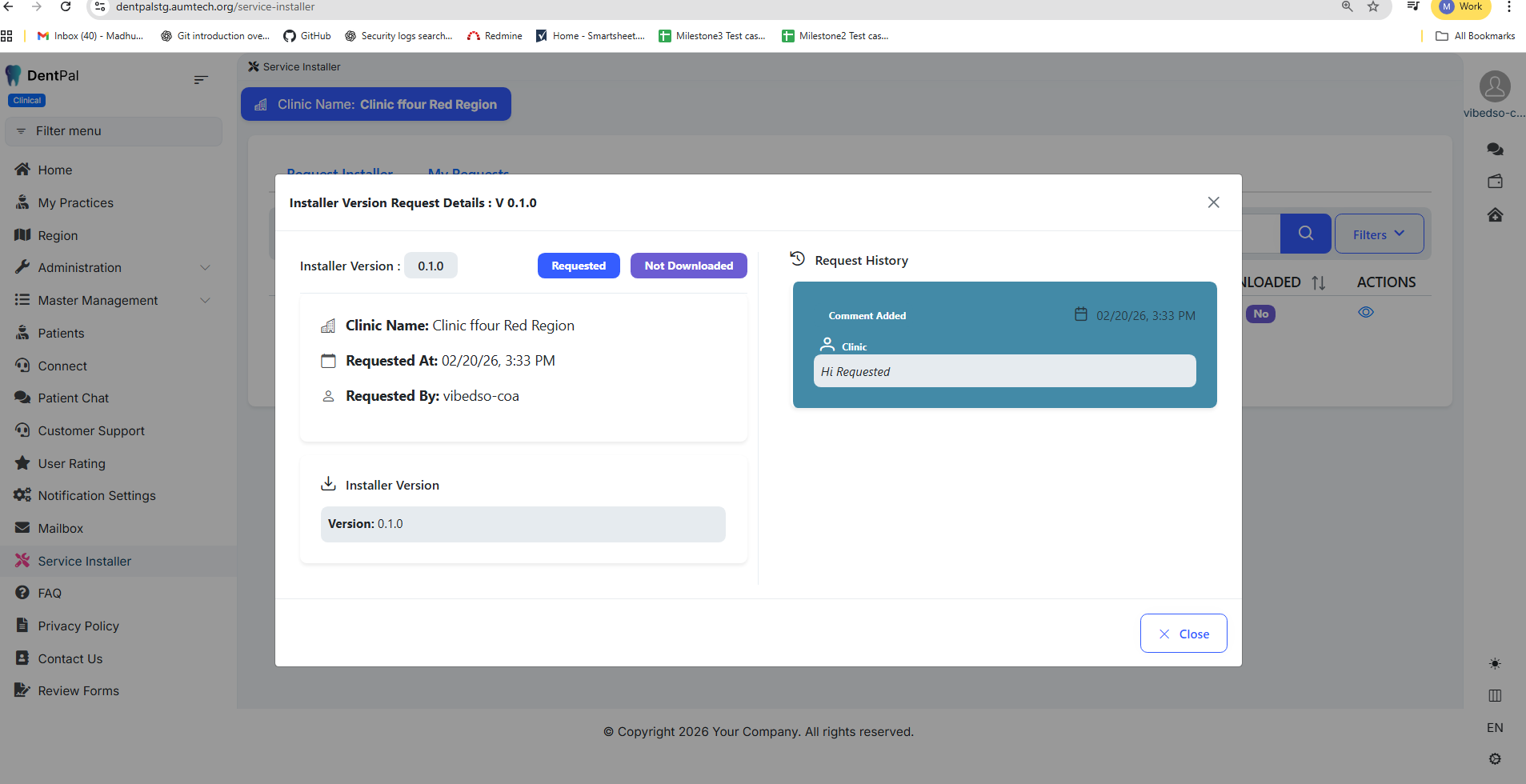Click the Not Downloaded status badge
This screenshot has width=1526, height=784.
coord(688,266)
